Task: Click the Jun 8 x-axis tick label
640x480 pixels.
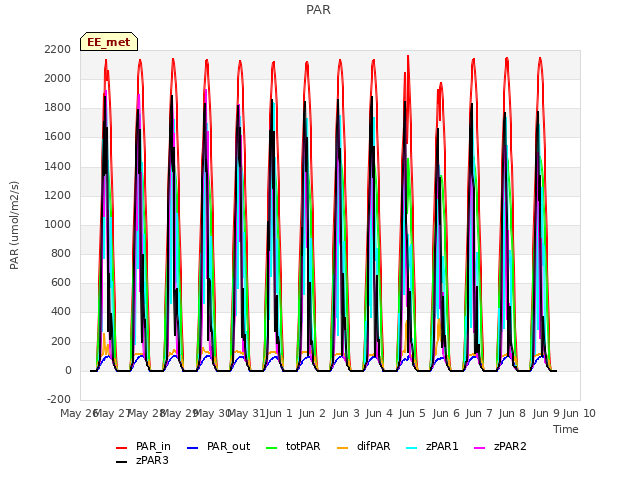Action: point(512,413)
